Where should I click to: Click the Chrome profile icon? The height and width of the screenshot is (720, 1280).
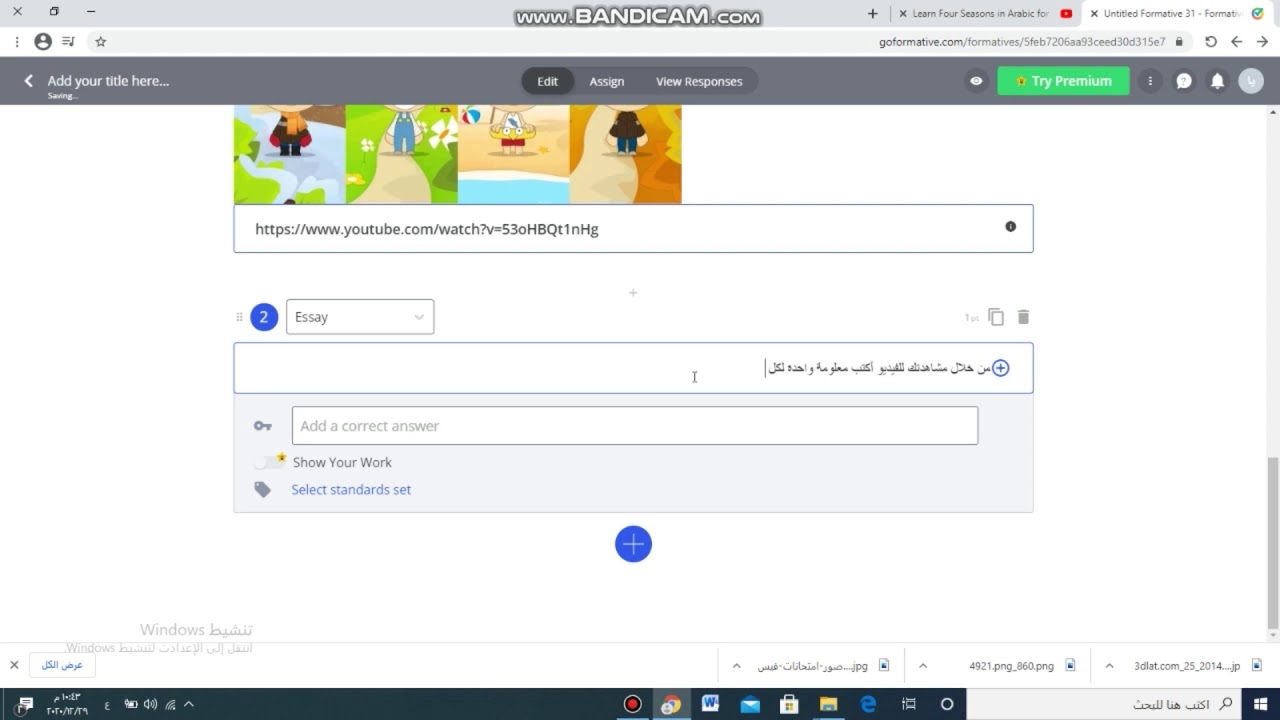43,42
